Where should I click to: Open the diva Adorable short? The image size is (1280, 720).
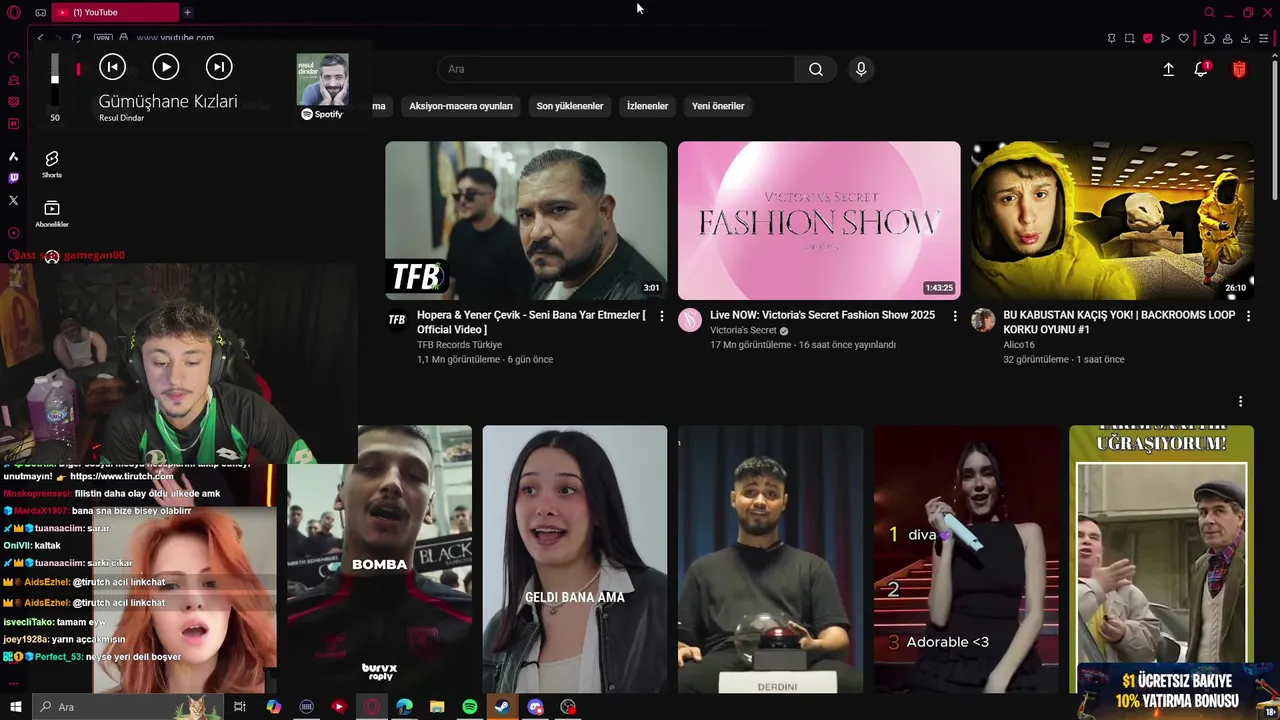tap(966, 559)
